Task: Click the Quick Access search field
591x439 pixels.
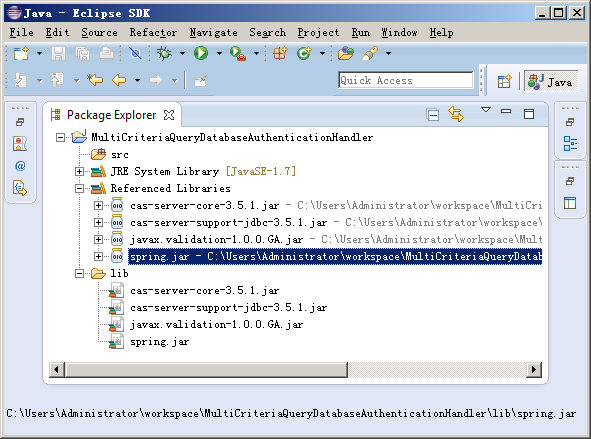Action: (x=406, y=80)
